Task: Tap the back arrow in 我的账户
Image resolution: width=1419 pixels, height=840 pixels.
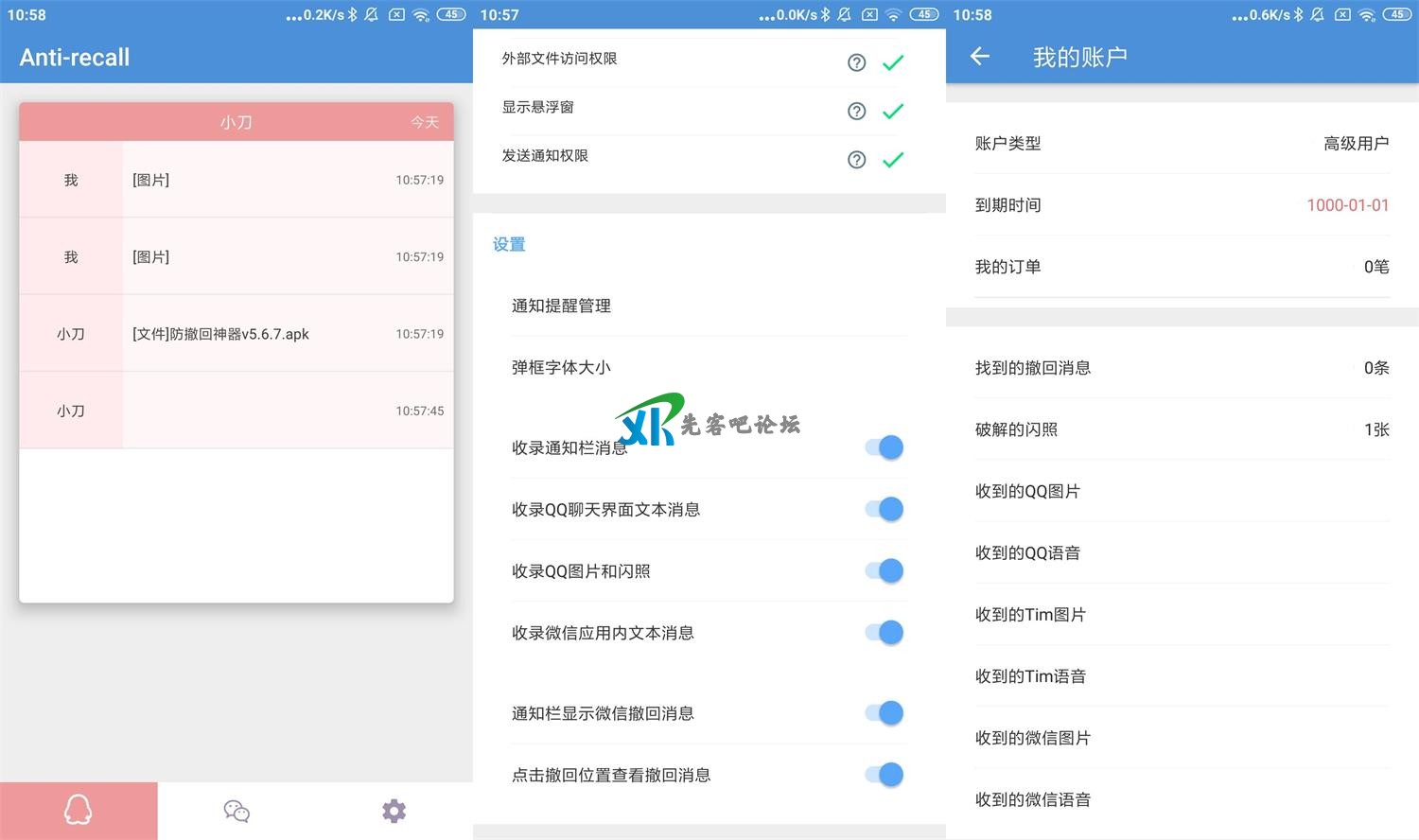Action: click(980, 57)
